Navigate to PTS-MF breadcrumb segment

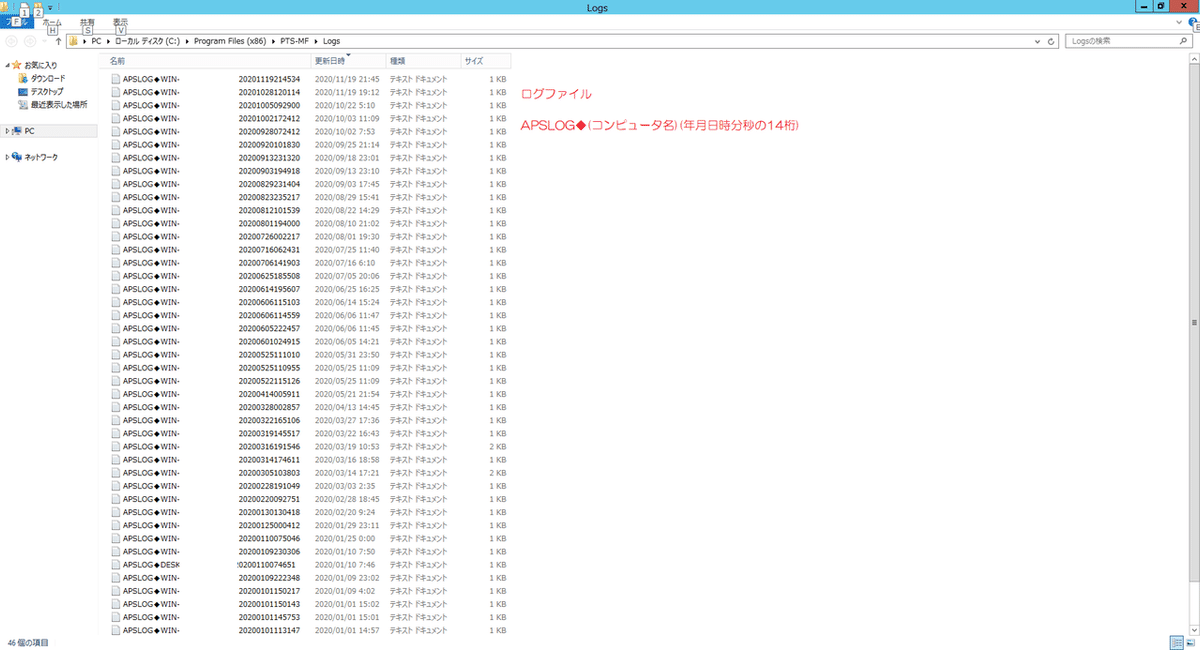point(293,42)
